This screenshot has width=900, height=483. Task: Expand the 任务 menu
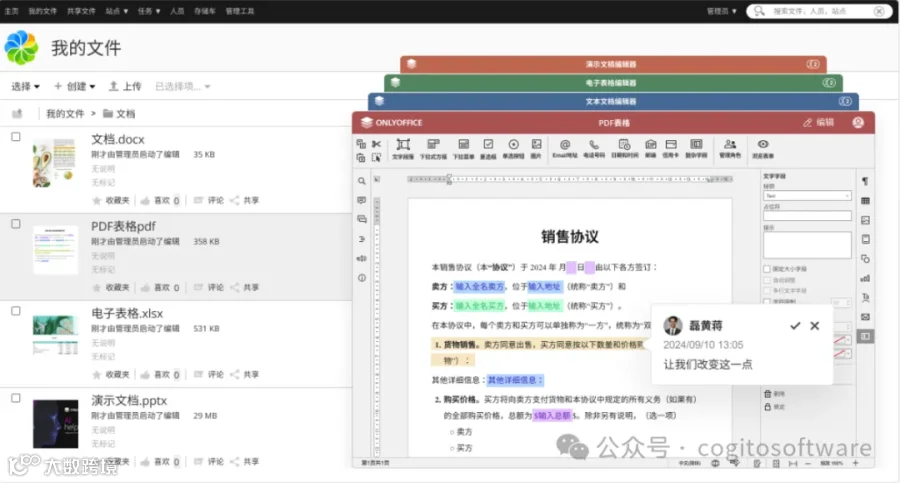(149, 11)
